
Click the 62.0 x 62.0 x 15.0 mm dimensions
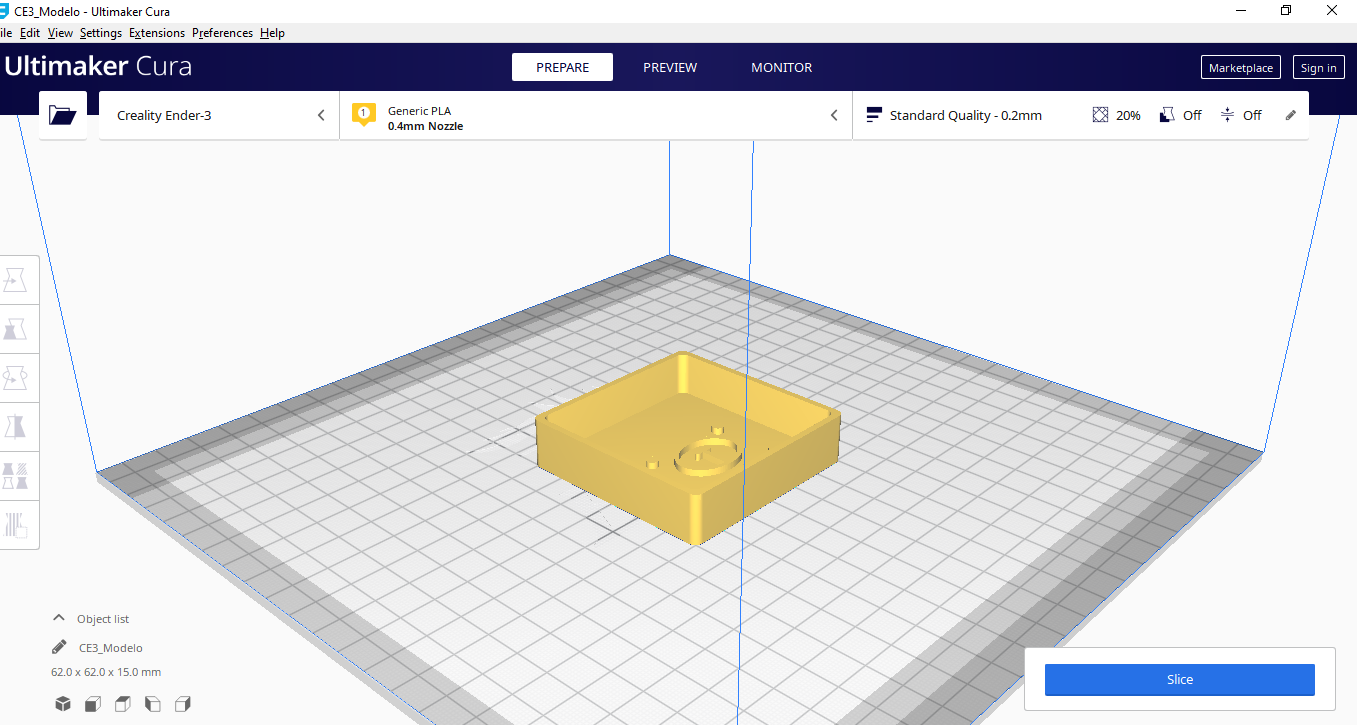(x=106, y=672)
